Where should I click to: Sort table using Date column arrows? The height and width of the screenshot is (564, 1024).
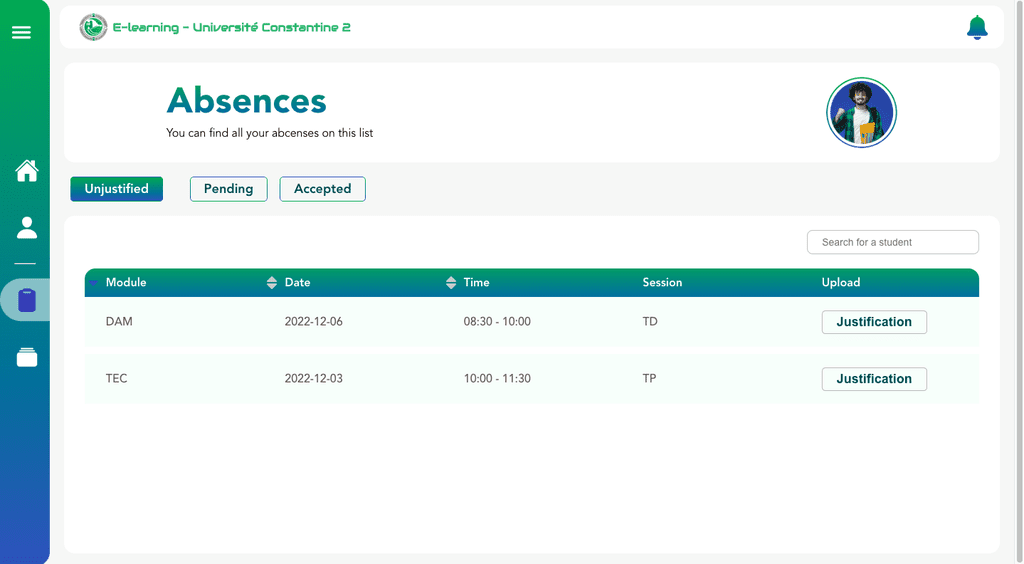click(272, 283)
